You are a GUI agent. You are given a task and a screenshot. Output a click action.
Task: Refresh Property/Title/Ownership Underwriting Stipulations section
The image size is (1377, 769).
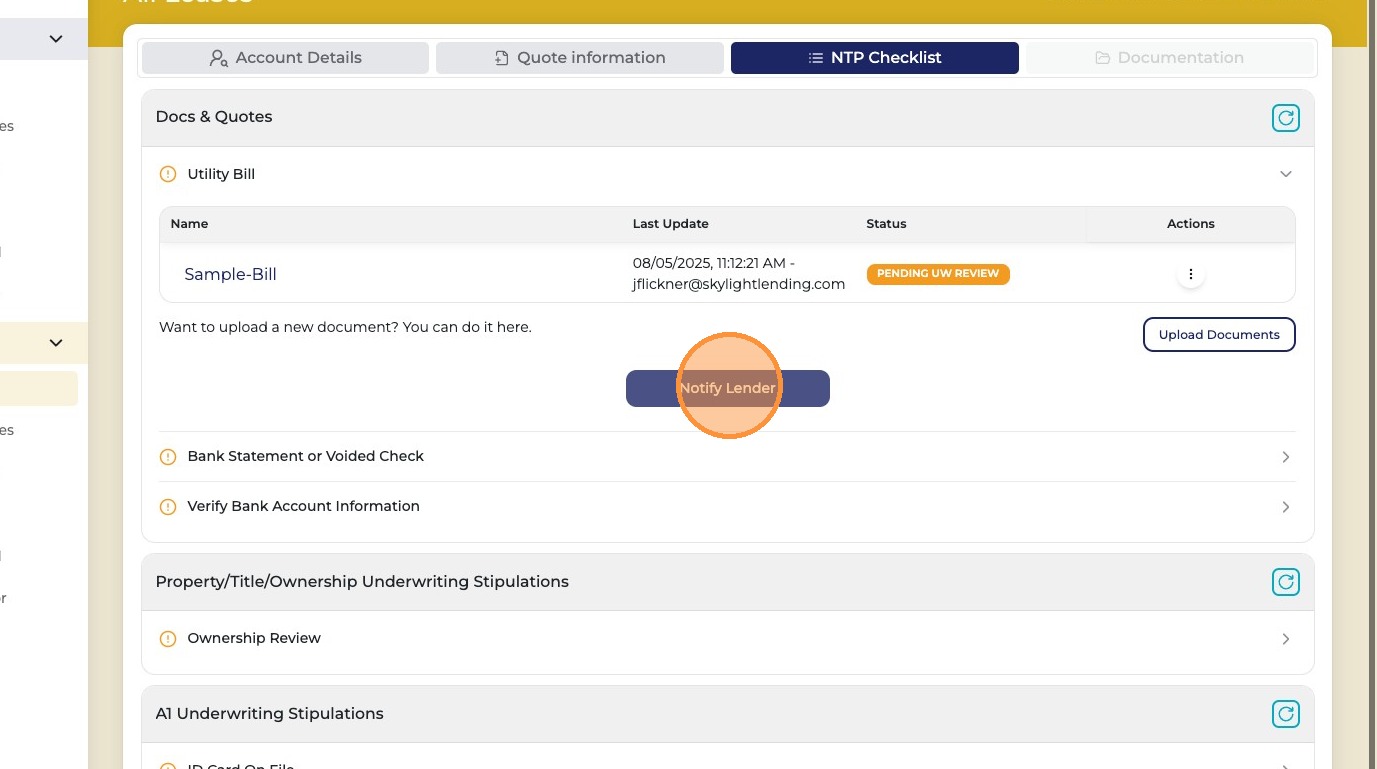click(x=1285, y=582)
